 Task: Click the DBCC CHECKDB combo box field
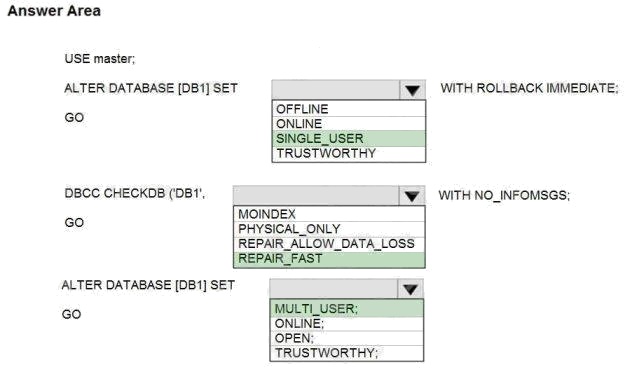(x=316, y=196)
